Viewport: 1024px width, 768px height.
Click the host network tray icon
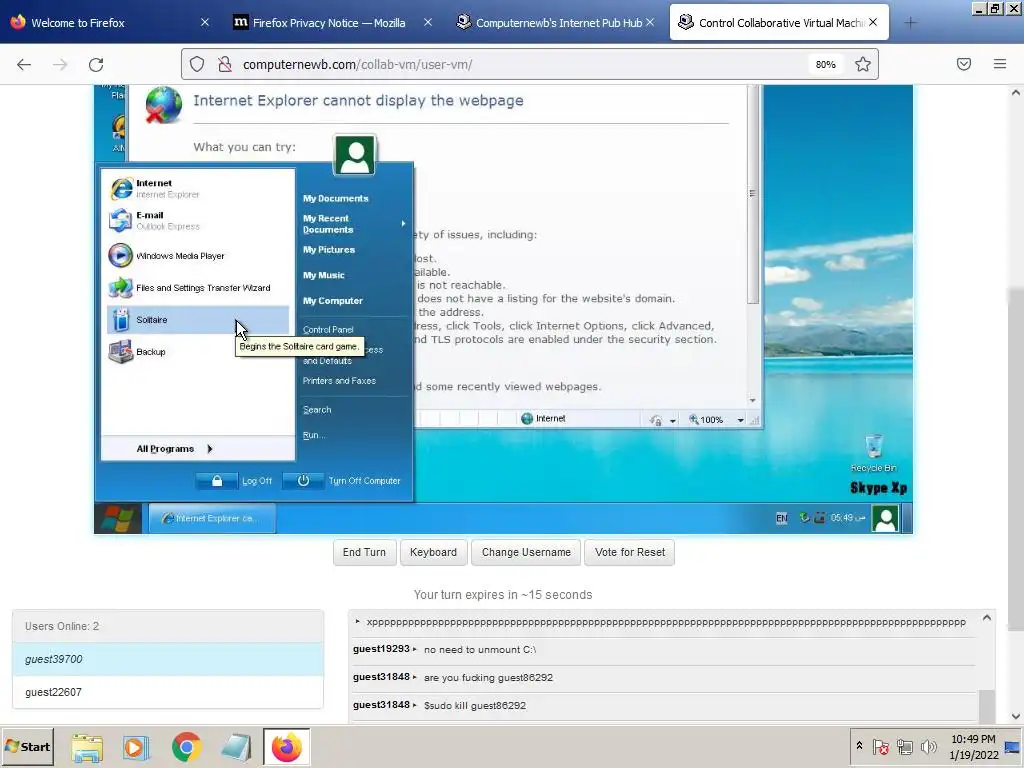pos(904,746)
